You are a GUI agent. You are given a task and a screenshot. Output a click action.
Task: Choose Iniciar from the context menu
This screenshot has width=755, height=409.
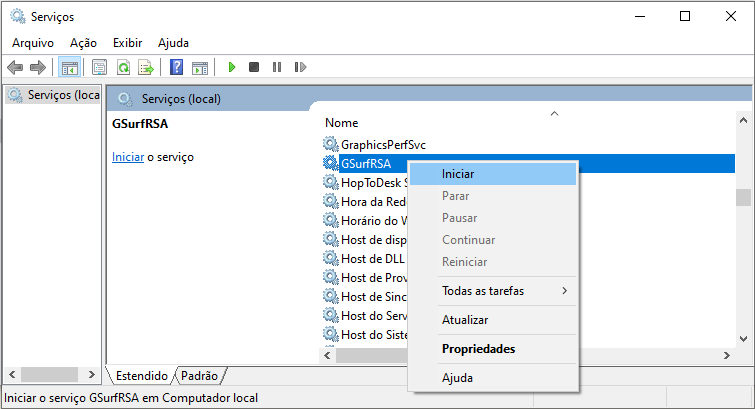(x=458, y=174)
